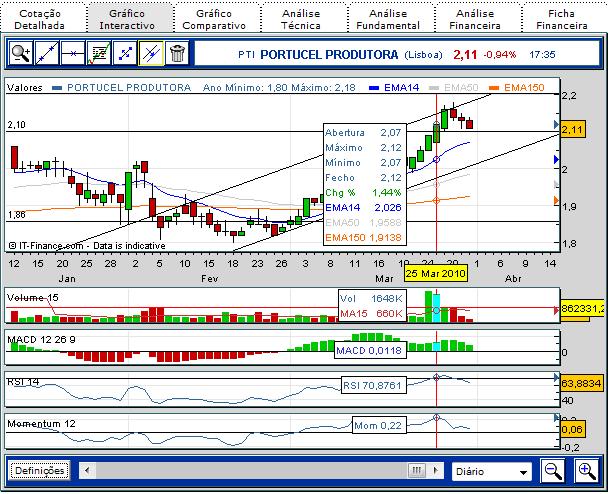This screenshot has height=494, width=608.
Task: Open the Ficha Financeira tab
Action: (x=561, y=19)
